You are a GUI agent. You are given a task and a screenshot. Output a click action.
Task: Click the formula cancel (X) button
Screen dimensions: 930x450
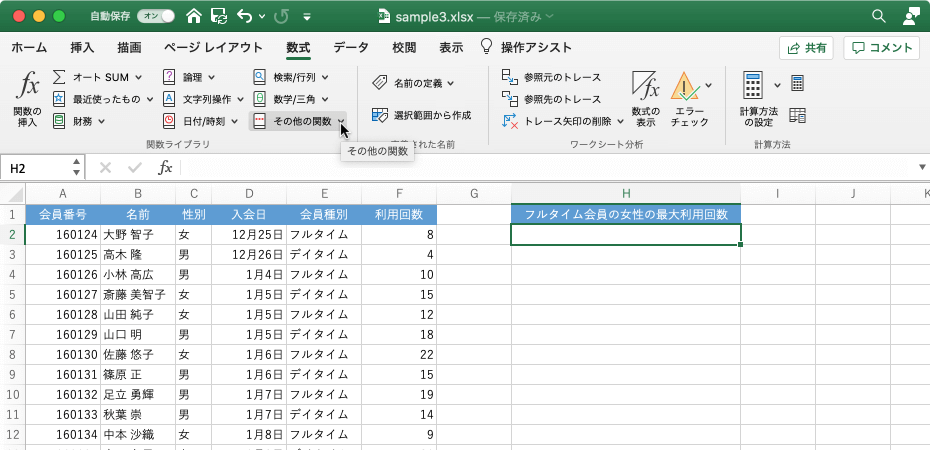click(106, 168)
